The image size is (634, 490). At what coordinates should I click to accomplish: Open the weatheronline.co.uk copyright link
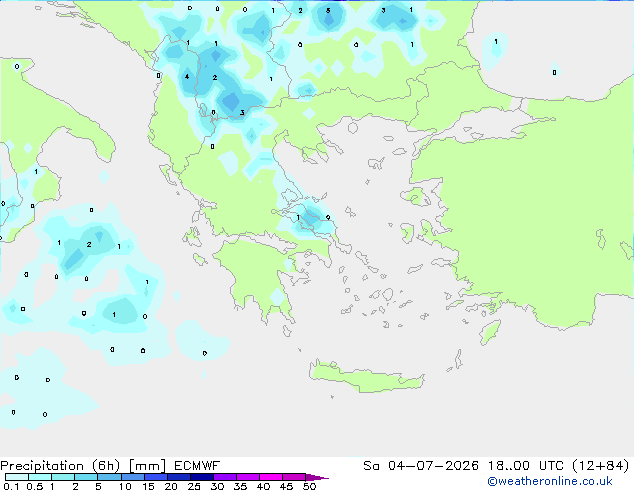[550, 482]
